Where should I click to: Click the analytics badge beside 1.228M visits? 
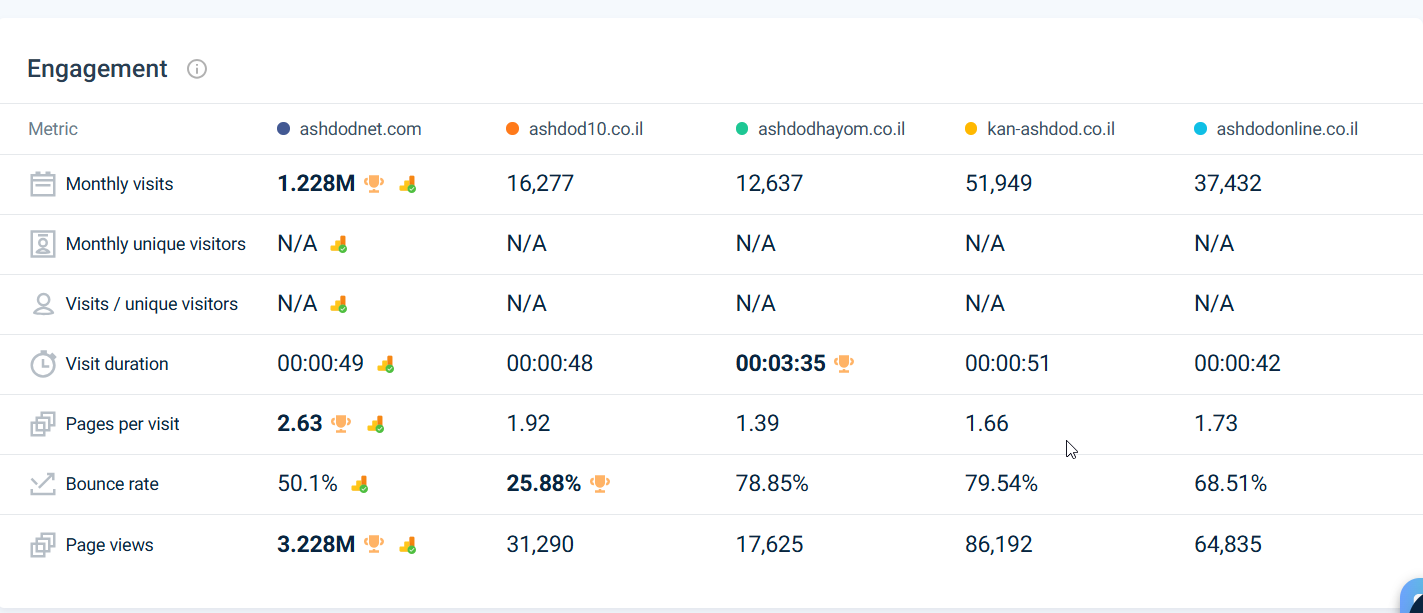[x=407, y=184]
